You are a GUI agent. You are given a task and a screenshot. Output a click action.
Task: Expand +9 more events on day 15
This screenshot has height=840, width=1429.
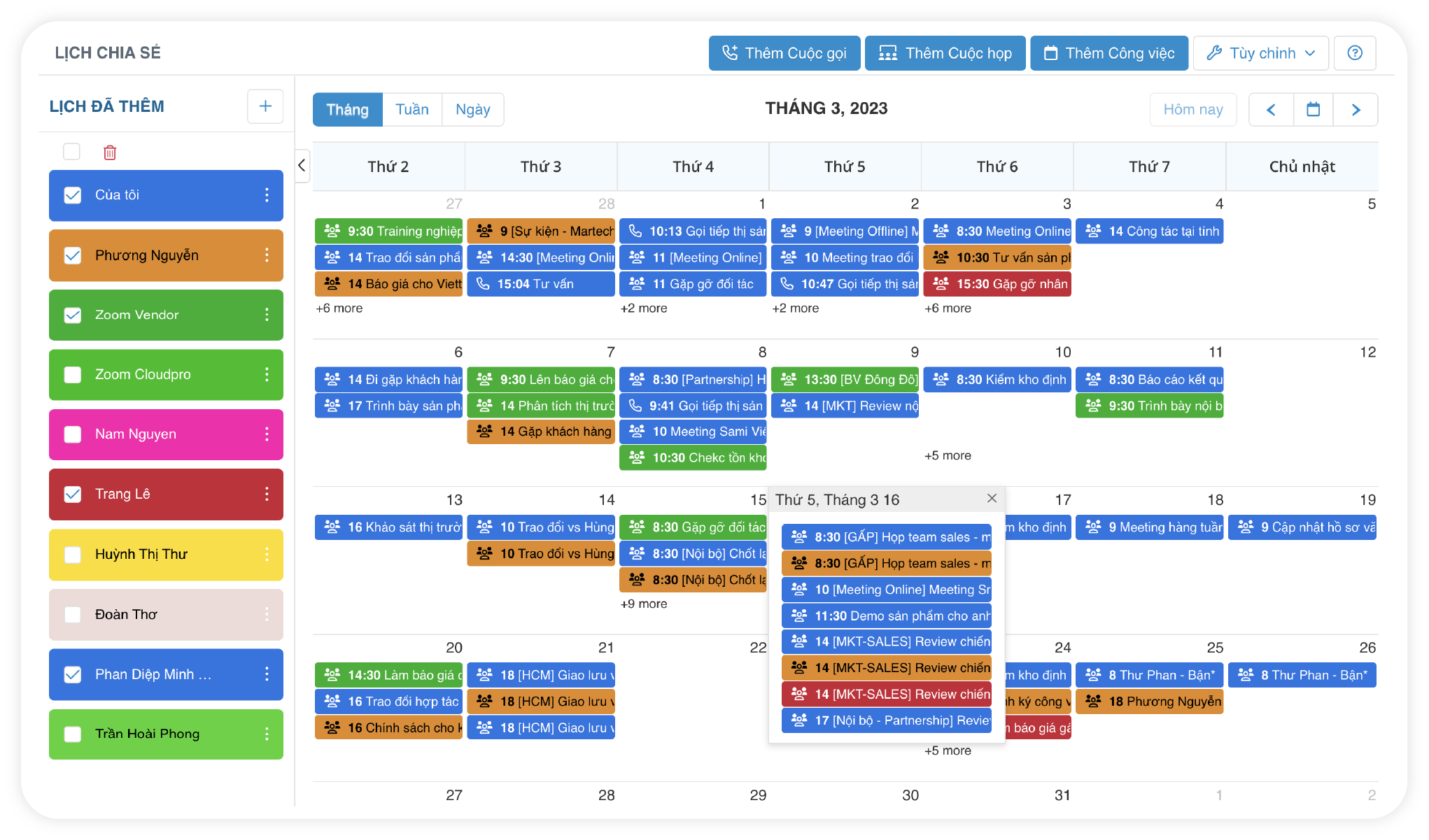[643, 604]
